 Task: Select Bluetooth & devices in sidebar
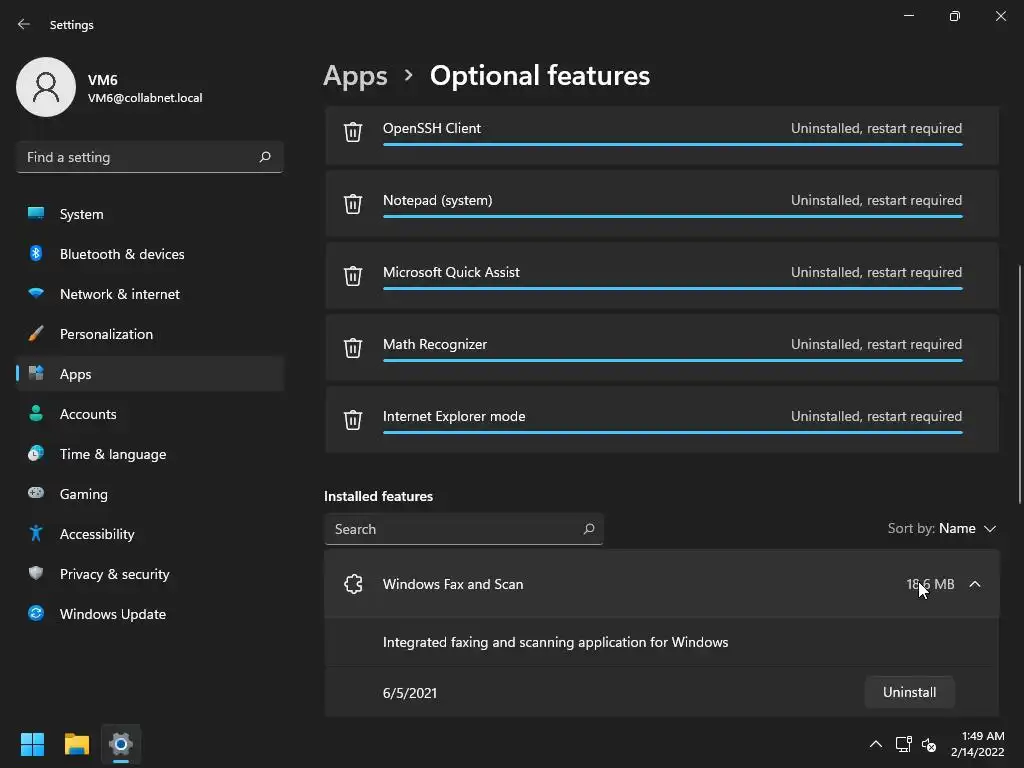121,254
